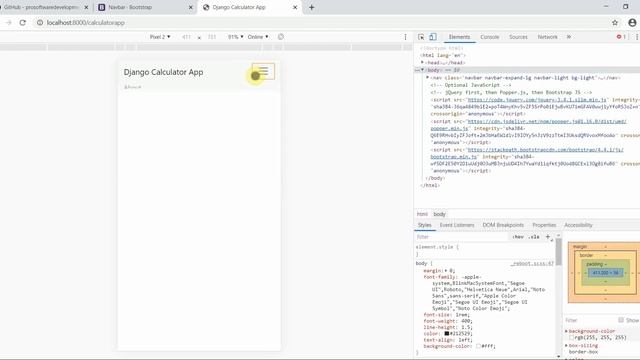The image size is (640, 360).
Task: Click the box model content size box
Action: [x=606, y=273]
